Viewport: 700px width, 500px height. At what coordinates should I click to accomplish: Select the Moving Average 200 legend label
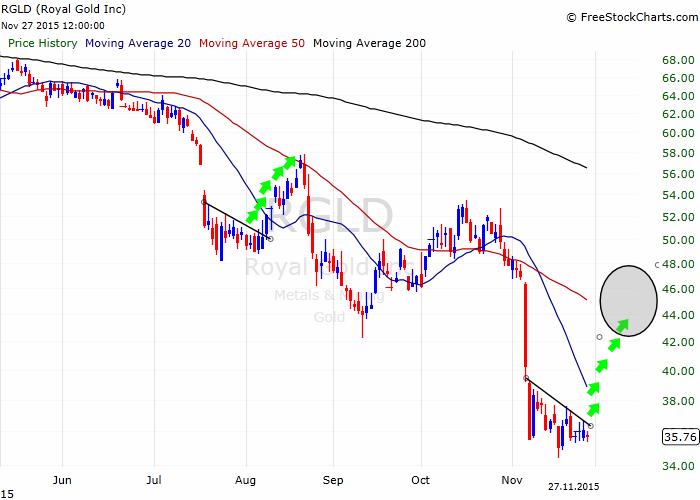tap(370, 43)
